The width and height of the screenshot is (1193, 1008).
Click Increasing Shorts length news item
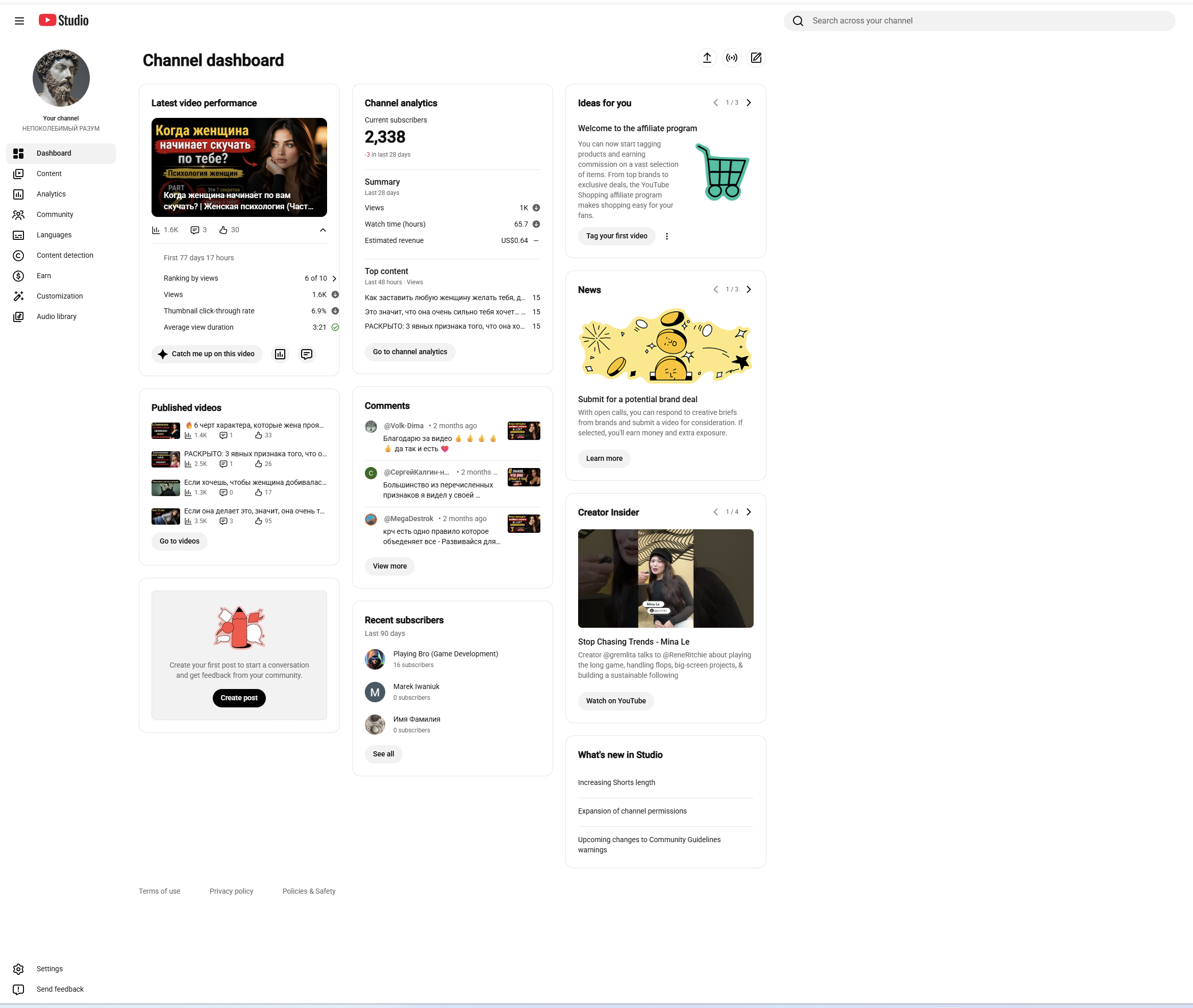pos(616,783)
